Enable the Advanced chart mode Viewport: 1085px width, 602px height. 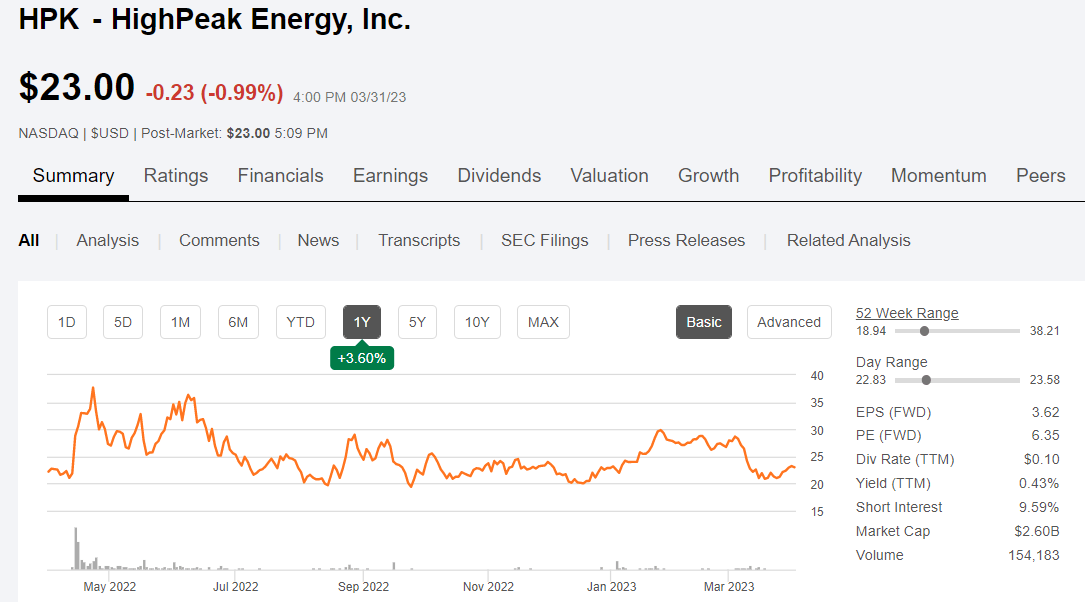(789, 322)
